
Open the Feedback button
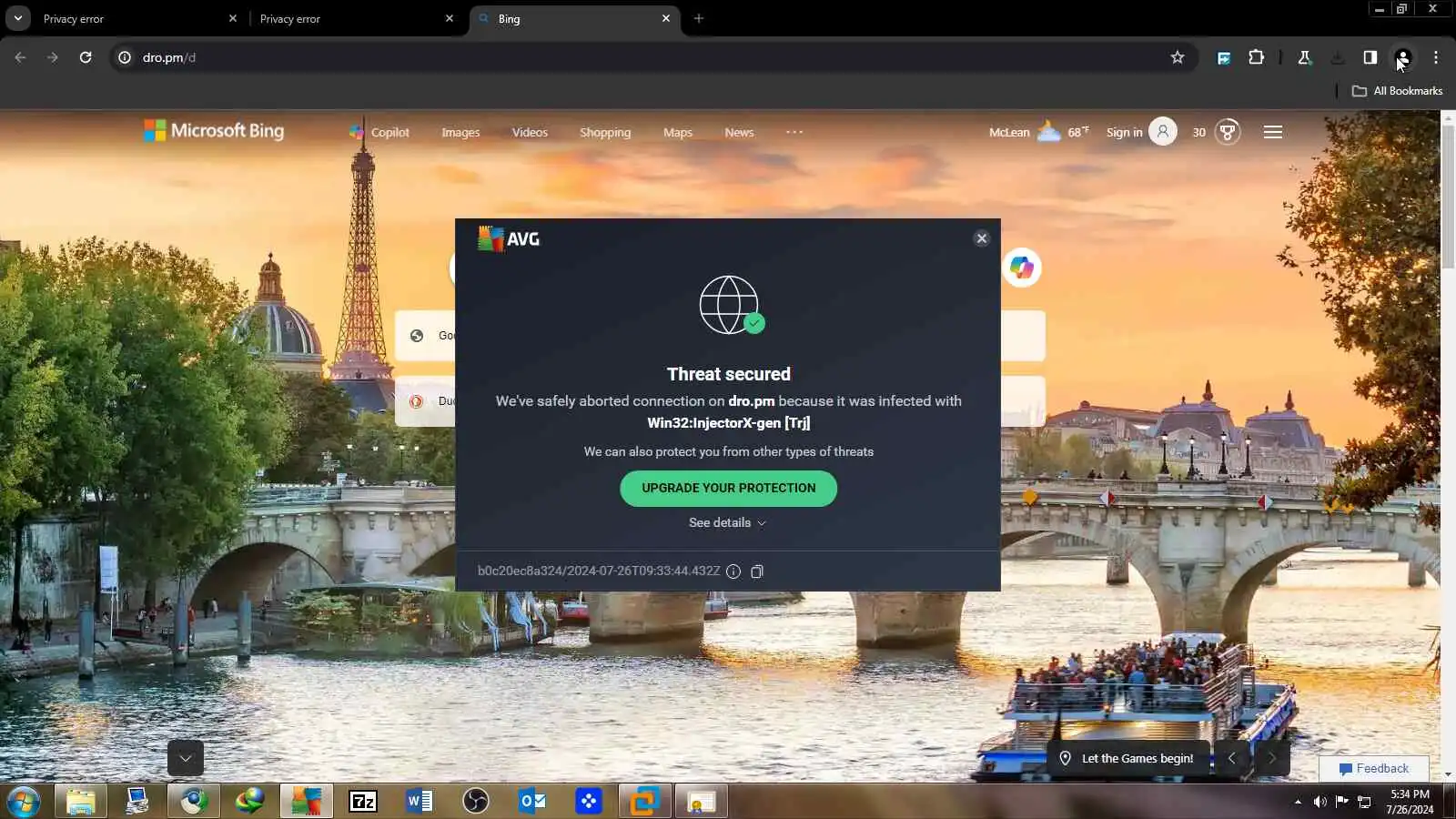(x=1374, y=769)
